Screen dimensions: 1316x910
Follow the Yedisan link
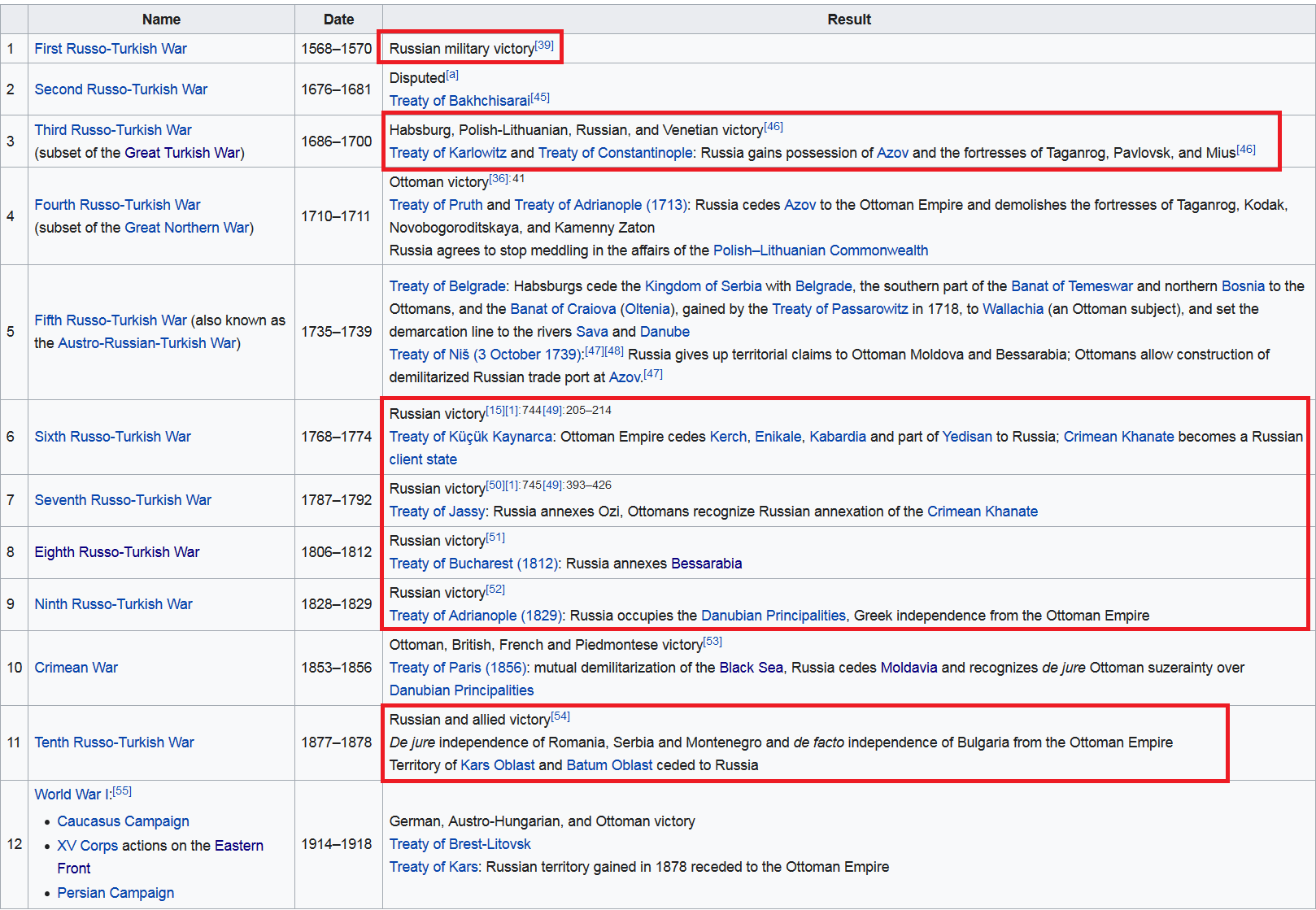967,437
